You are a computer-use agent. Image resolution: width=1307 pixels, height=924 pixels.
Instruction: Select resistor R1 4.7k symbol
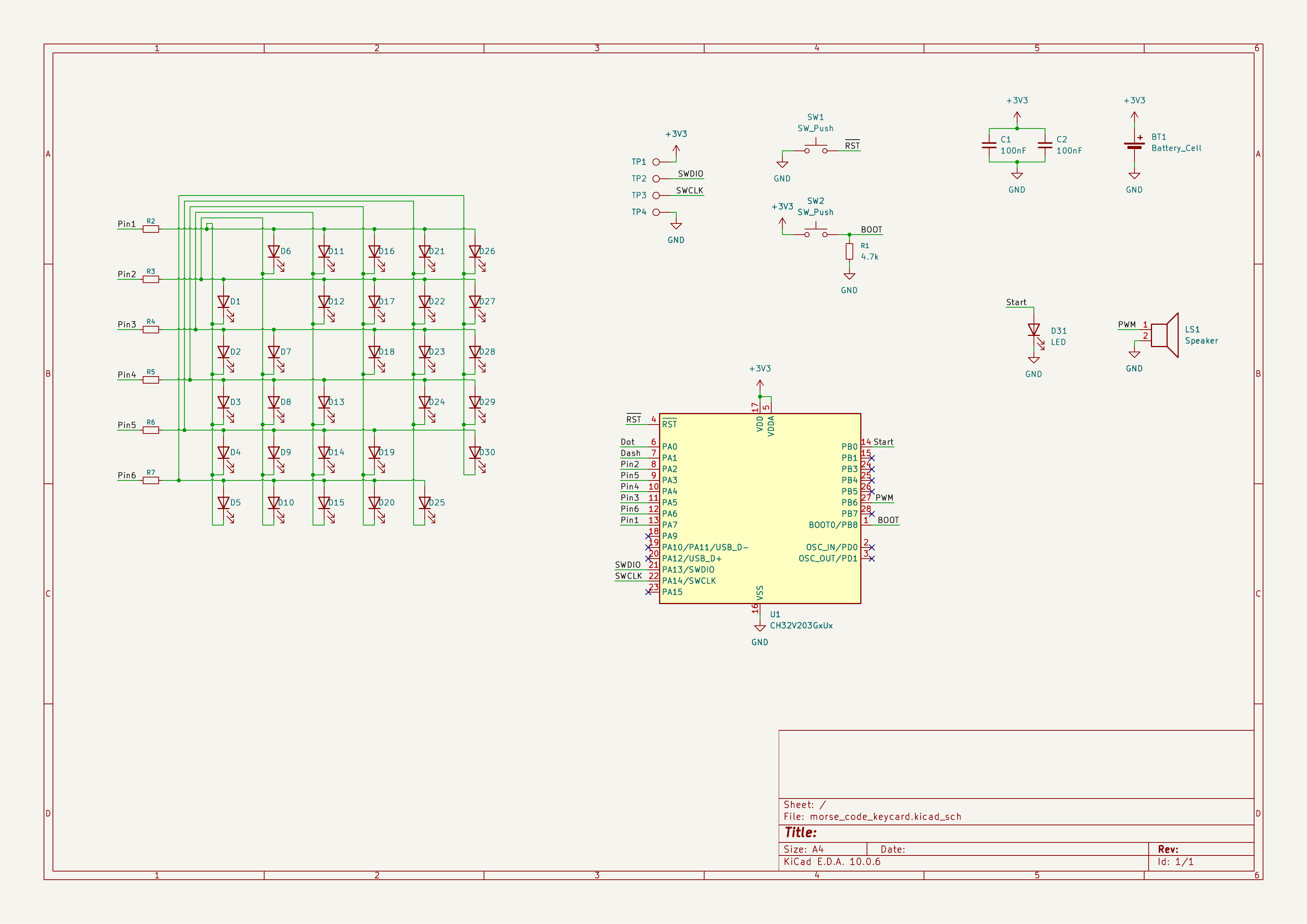pos(849,251)
